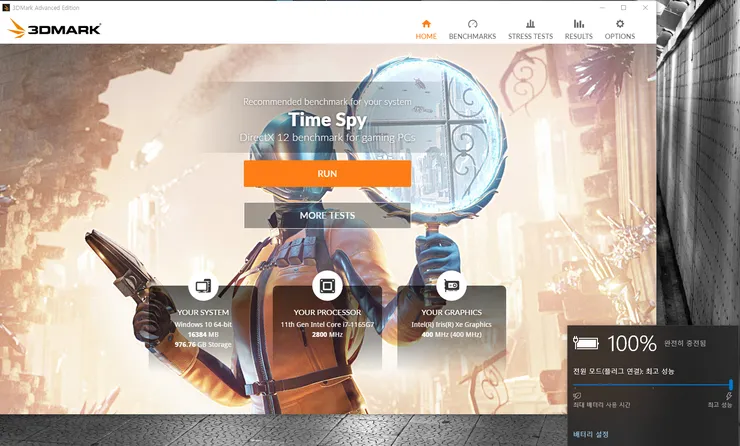Click the battery charging icon in the flyout
740x446 pixels.
(586, 343)
